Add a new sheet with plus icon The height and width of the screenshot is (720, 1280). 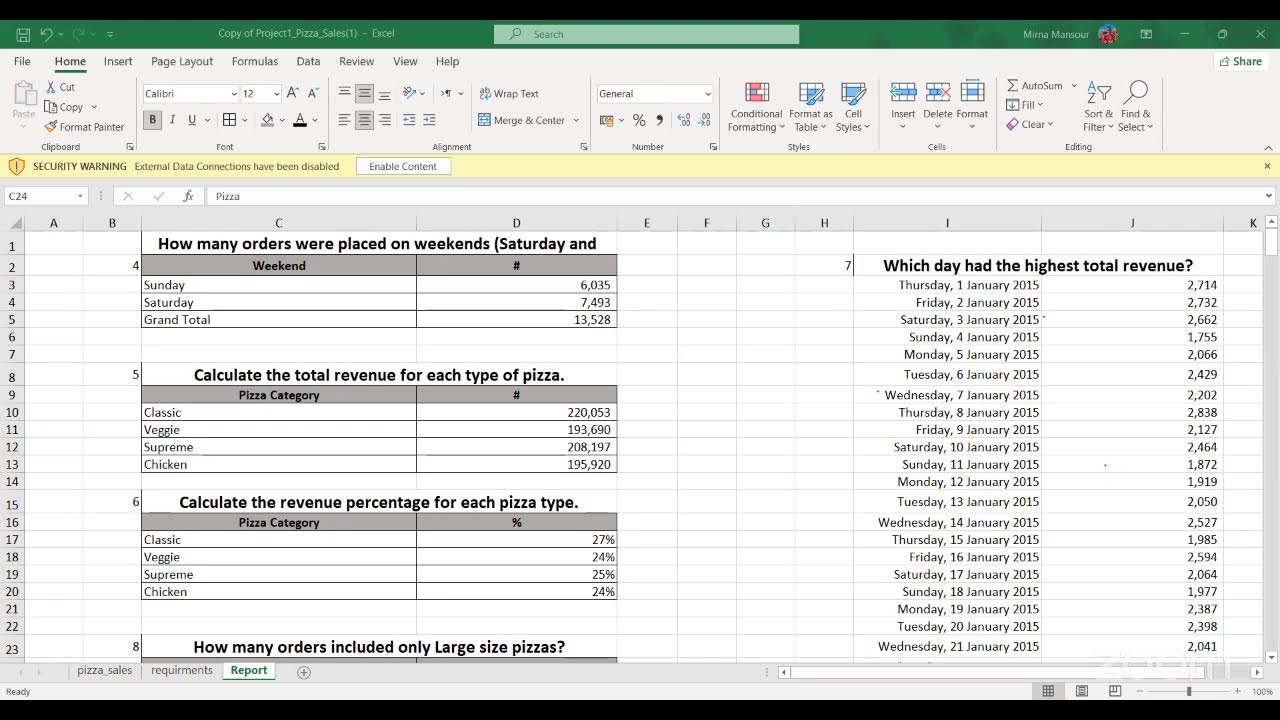[304, 672]
